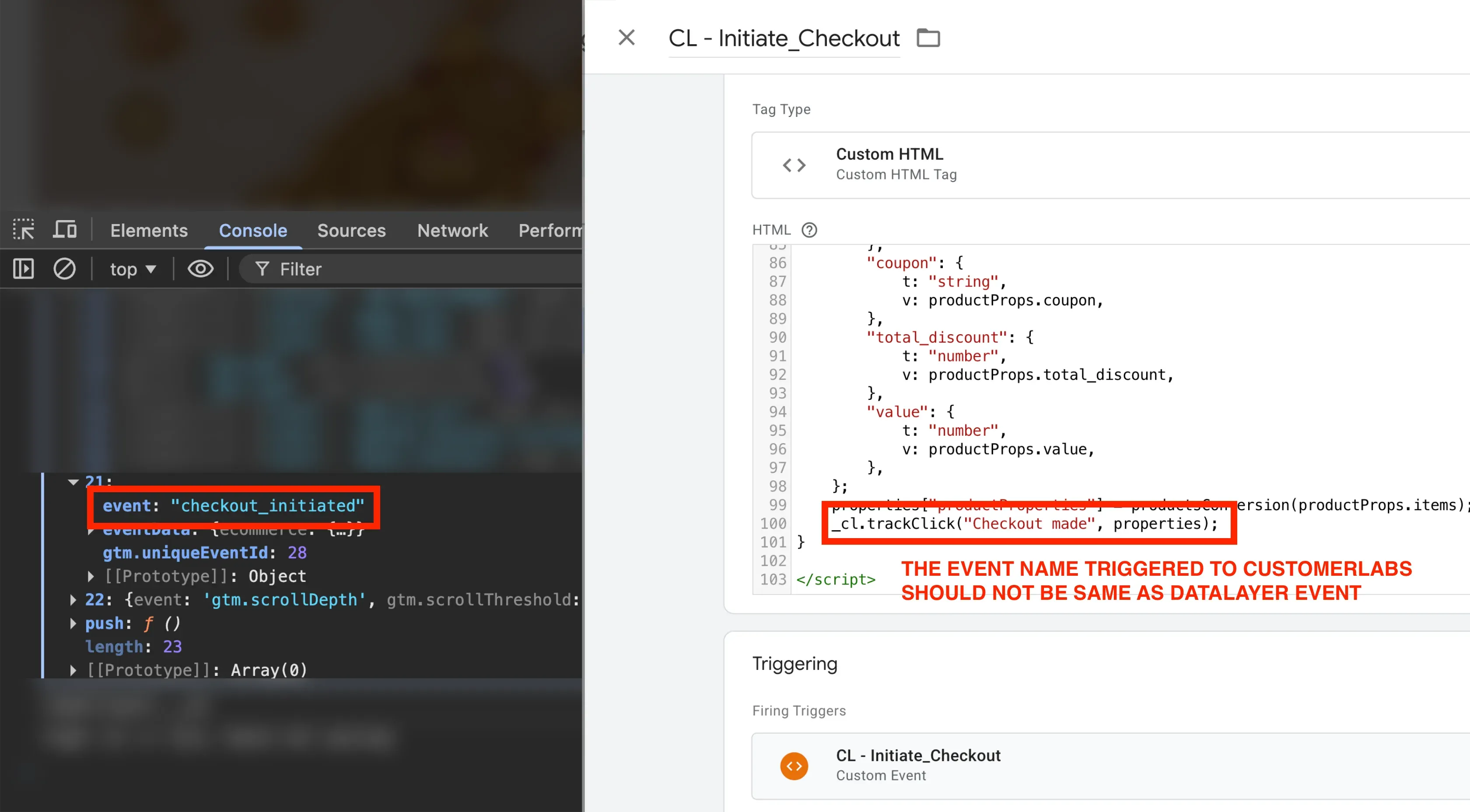Activate the DevTools inspect element icon
This screenshot has height=812, width=1470.
click(24, 229)
